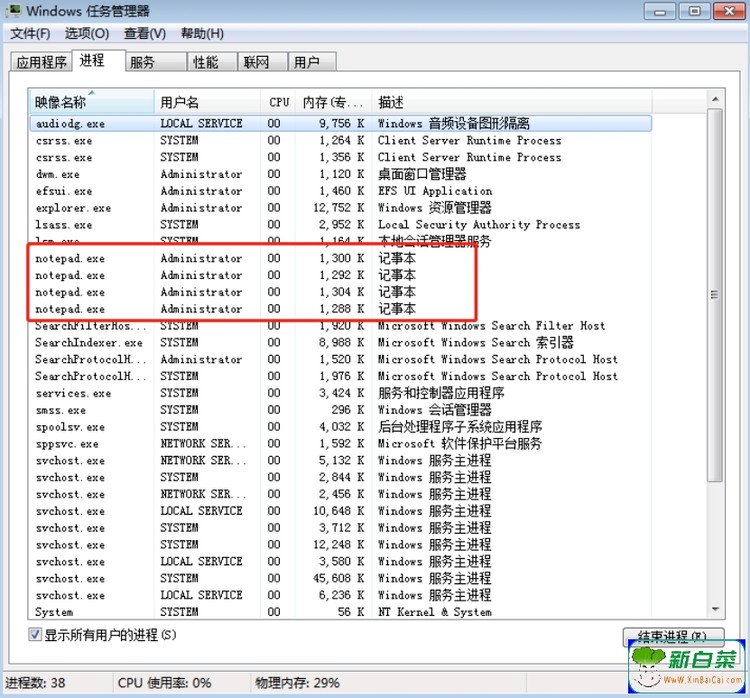Viewport: 750px width, 698px height.
Task: Switch to the 用户 tab
Action: 312,62
